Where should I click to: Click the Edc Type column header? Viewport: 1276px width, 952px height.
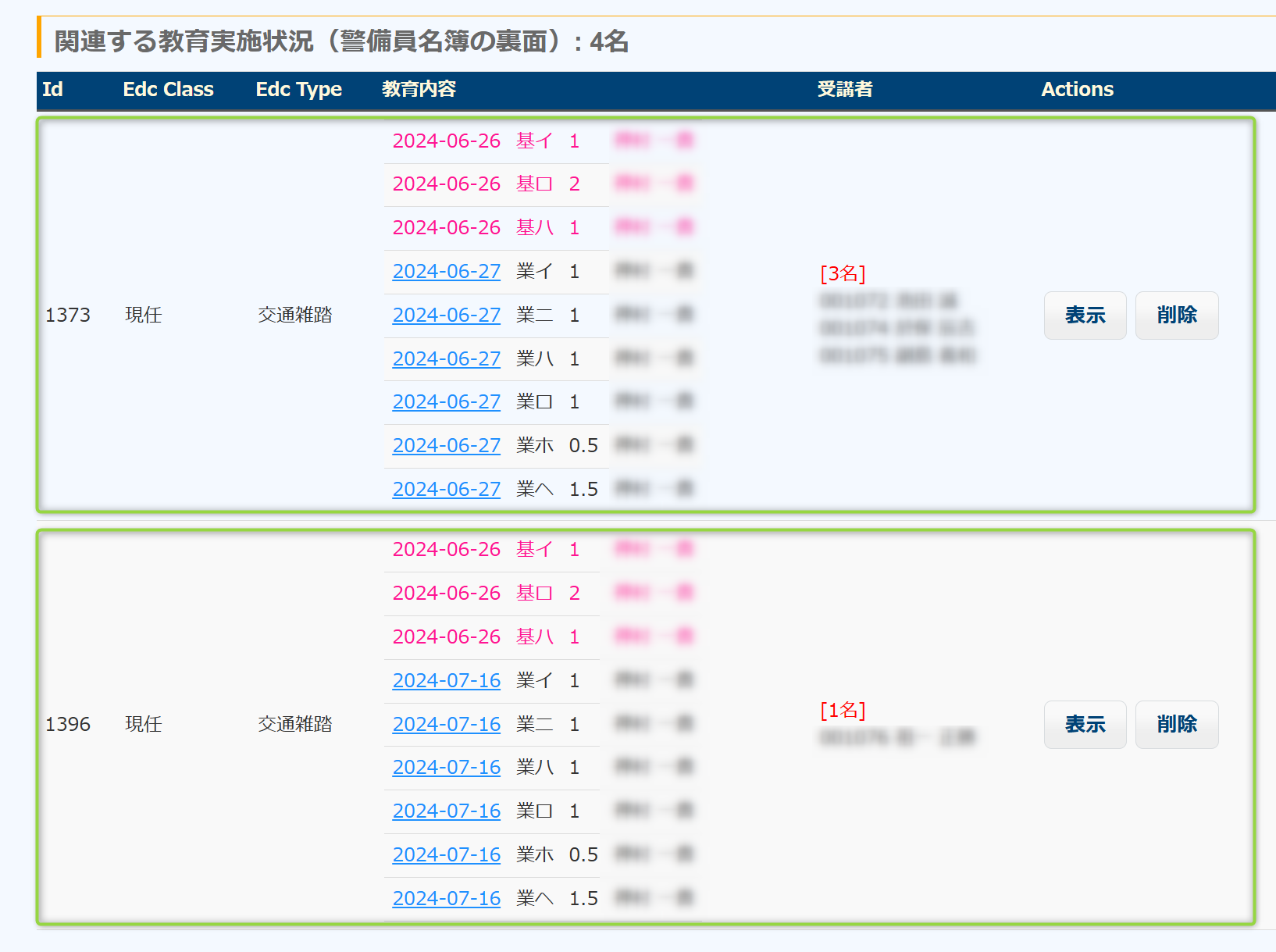[x=298, y=90]
